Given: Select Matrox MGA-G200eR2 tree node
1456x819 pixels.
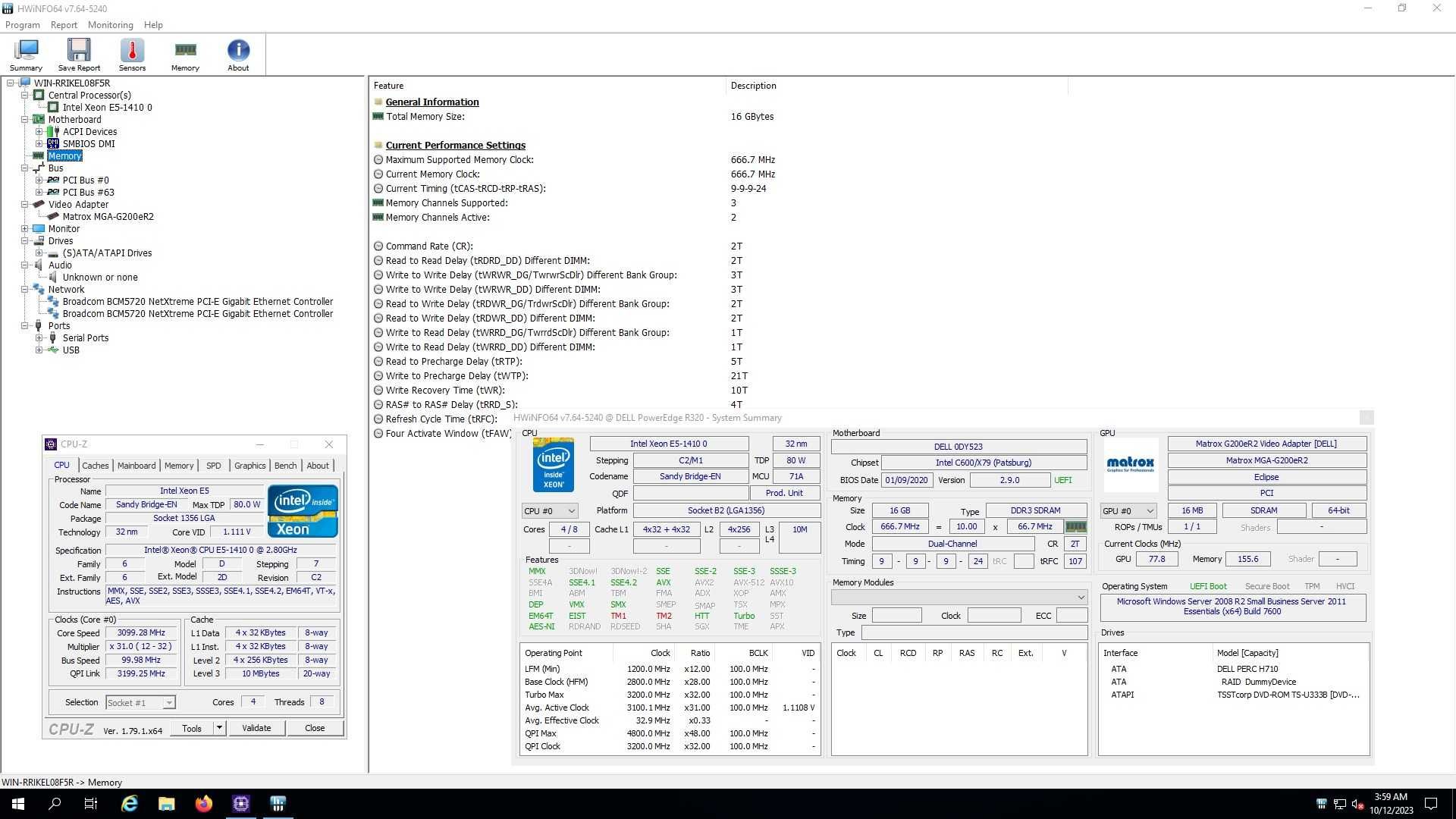Looking at the screenshot, I should click(108, 217).
